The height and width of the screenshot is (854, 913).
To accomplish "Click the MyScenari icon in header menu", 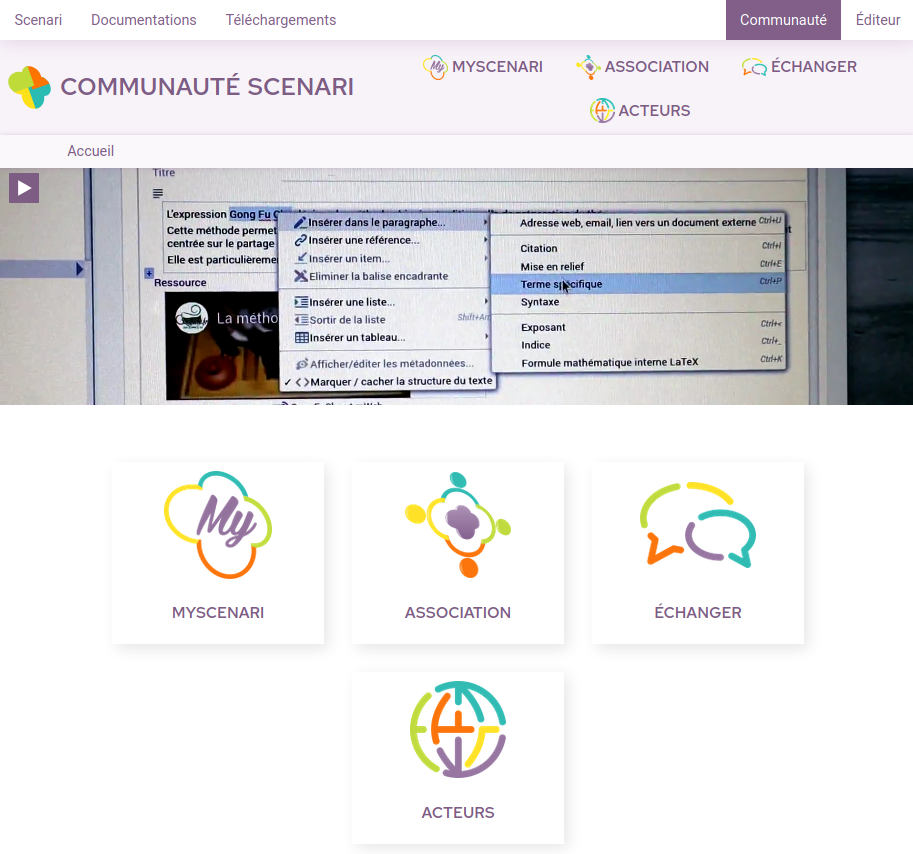I will click(435, 67).
